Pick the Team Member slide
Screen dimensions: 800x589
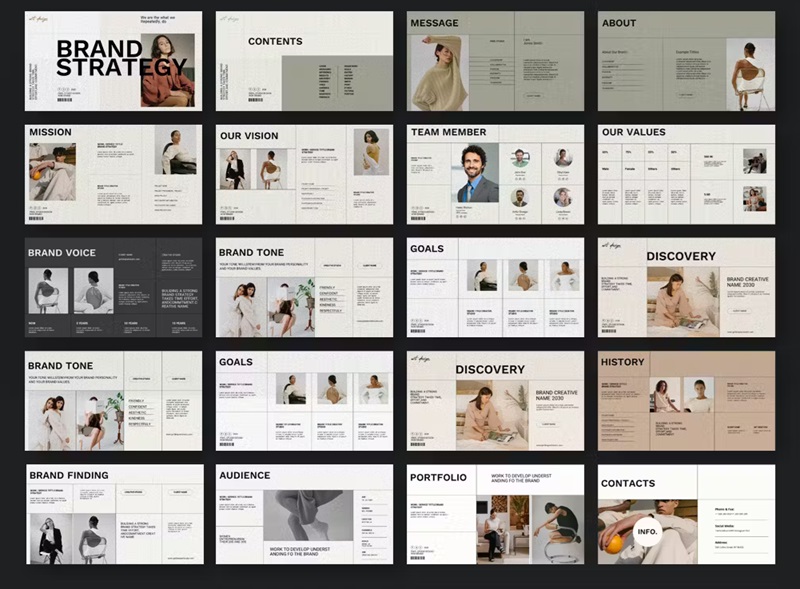495,174
